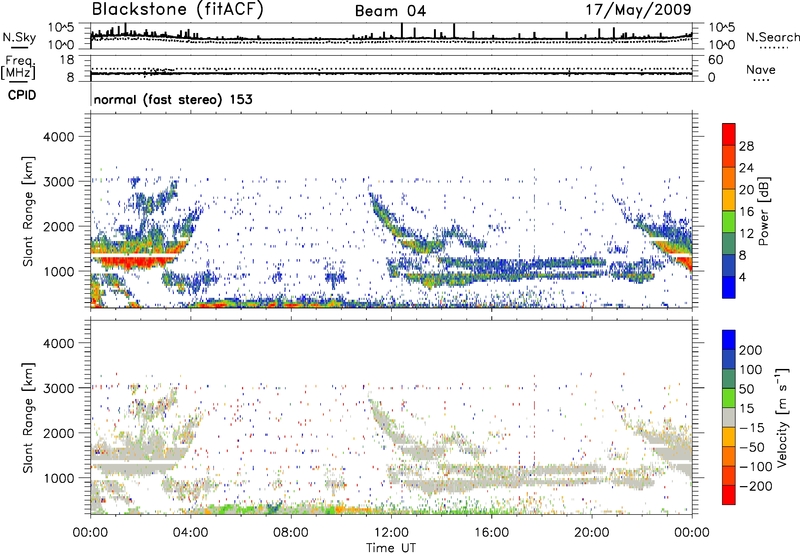Viewport: 800px width, 554px height.
Task: Click the 17/May/2009 date label
Action: pyautogui.click(x=638, y=10)
